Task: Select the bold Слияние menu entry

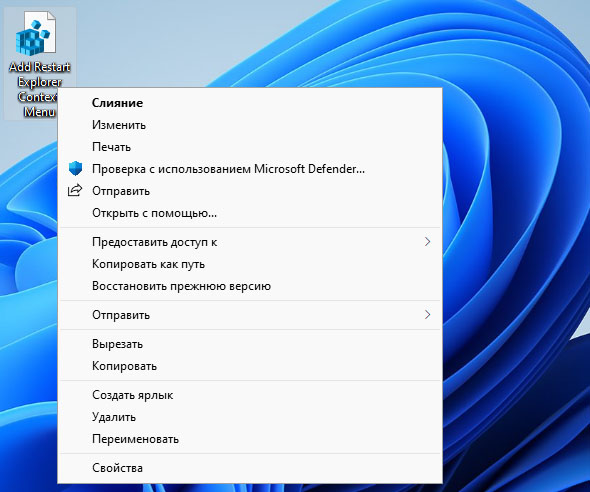Action: click(250, 103)
